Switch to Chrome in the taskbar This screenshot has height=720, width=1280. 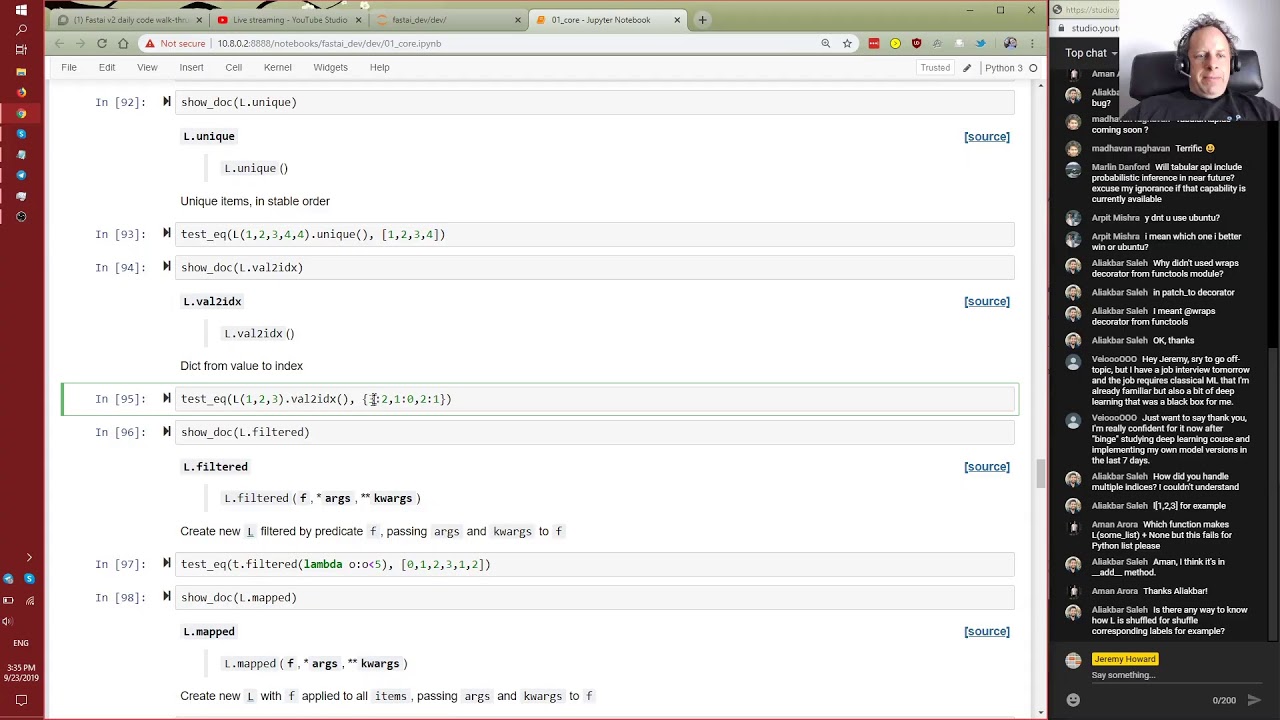(21, 114)
